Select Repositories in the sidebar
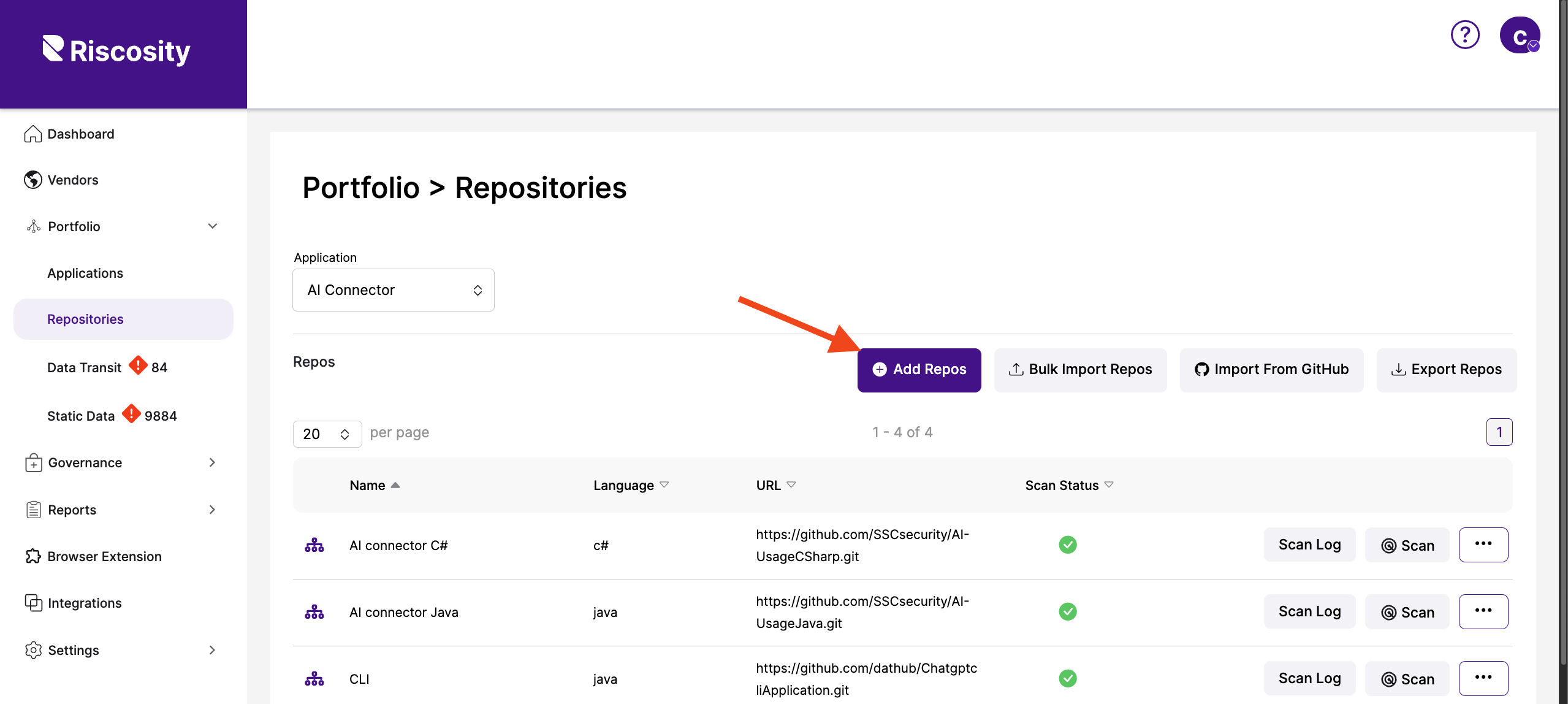 pyautogui.click(x=123, y=319)
